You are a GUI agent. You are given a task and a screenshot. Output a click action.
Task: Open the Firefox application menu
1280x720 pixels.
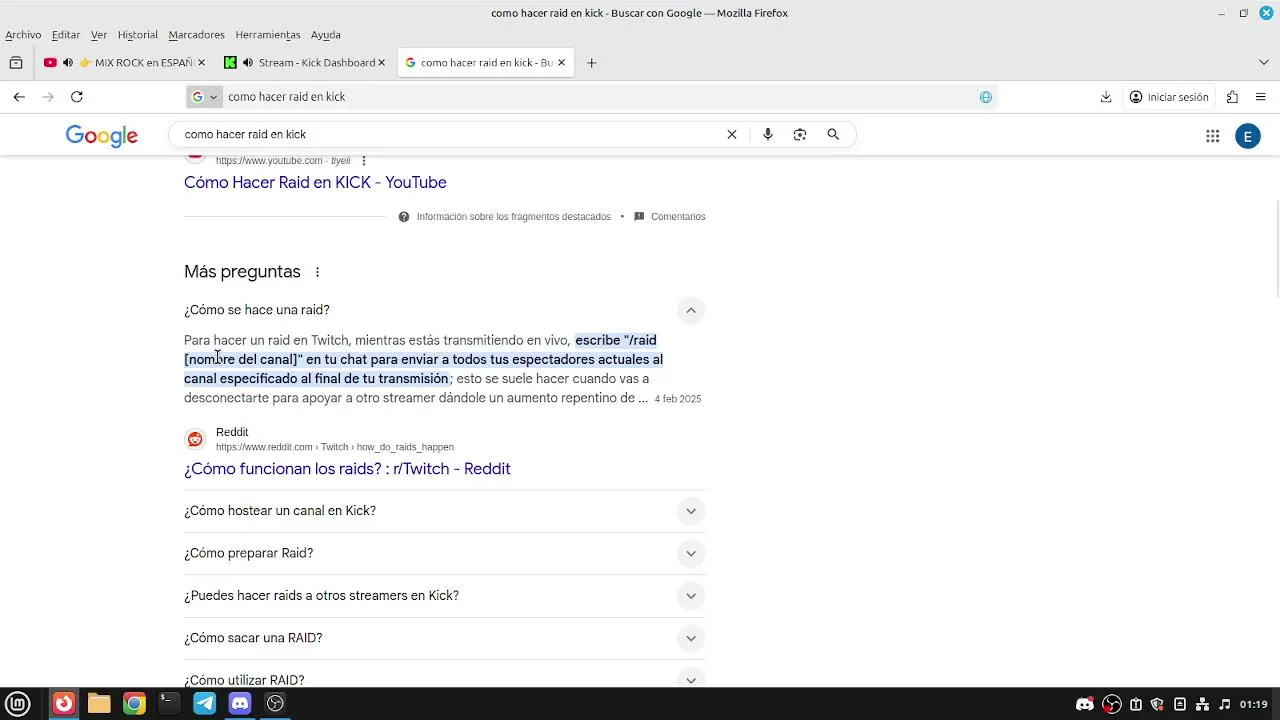1261,97
